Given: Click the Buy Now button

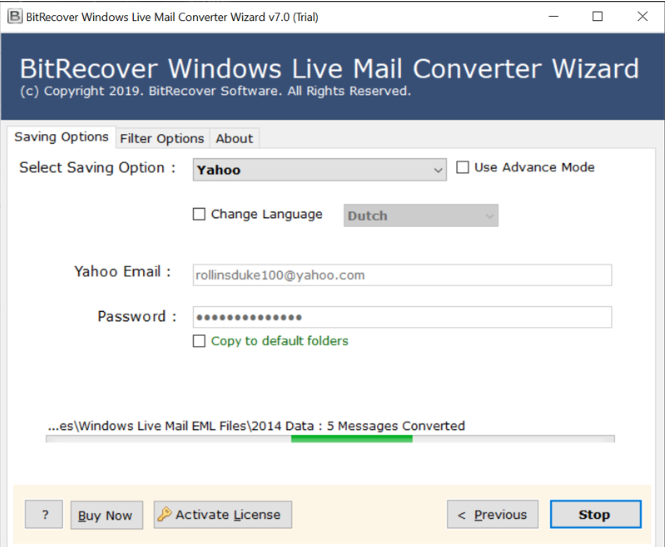Looking at the screenshot, I should pyautogui.click(x=105, y=516).
